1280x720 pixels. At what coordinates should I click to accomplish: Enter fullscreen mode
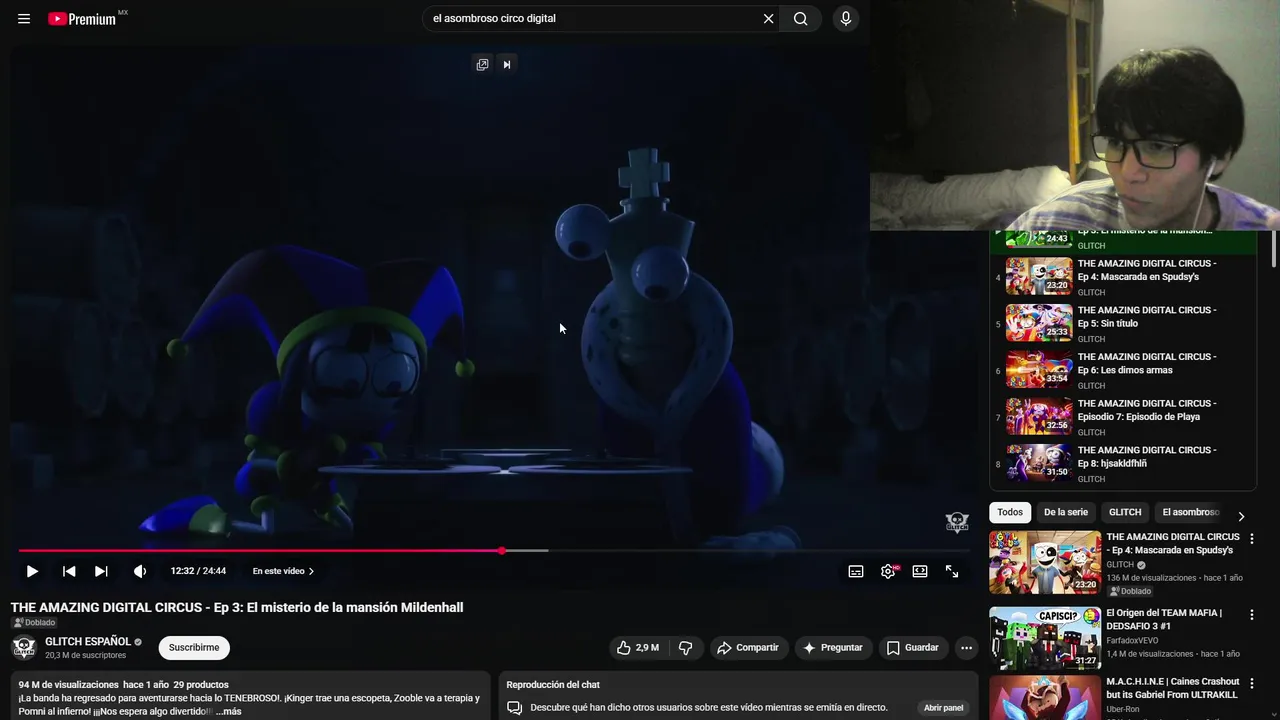[952, 571]
